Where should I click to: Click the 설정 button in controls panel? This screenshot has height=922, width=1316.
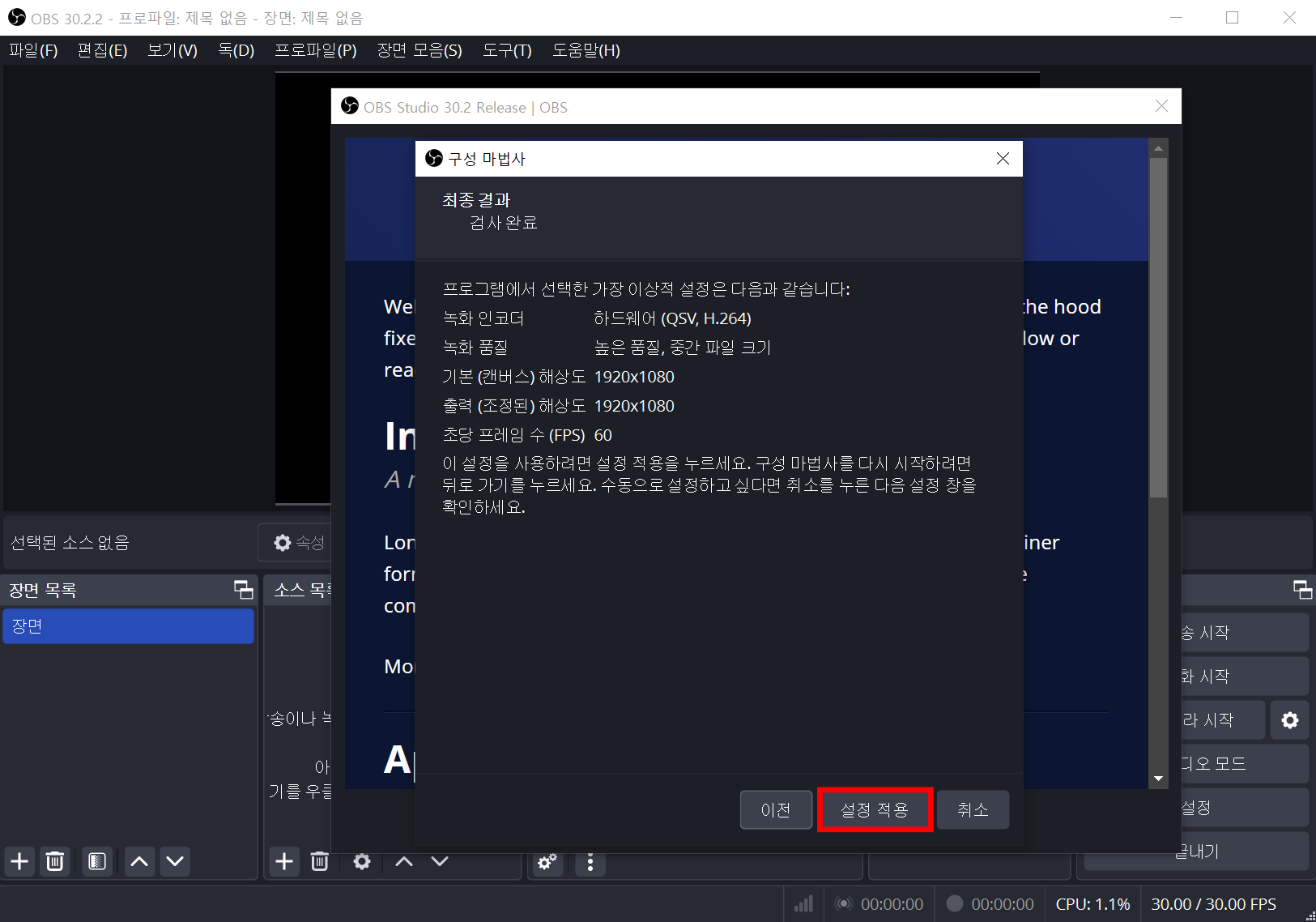pyautogui.click(x=1244, y=808)
